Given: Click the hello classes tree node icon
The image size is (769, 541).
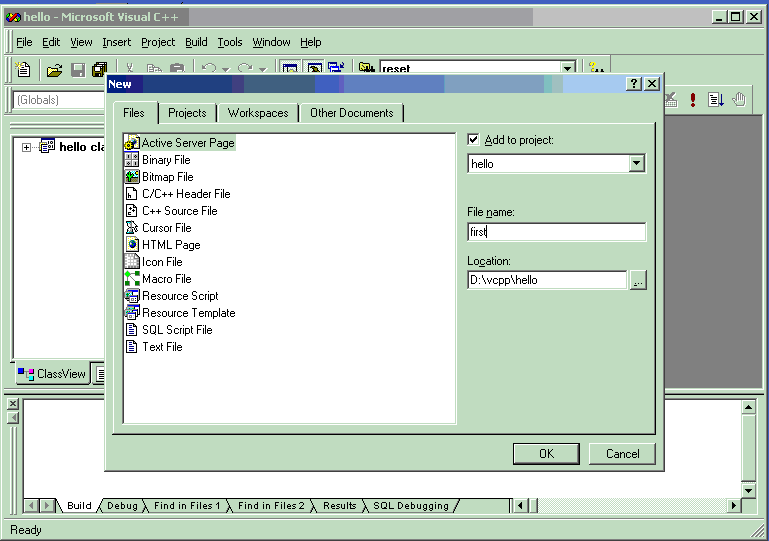Looking at the screenshot, I should coord(47,146).
